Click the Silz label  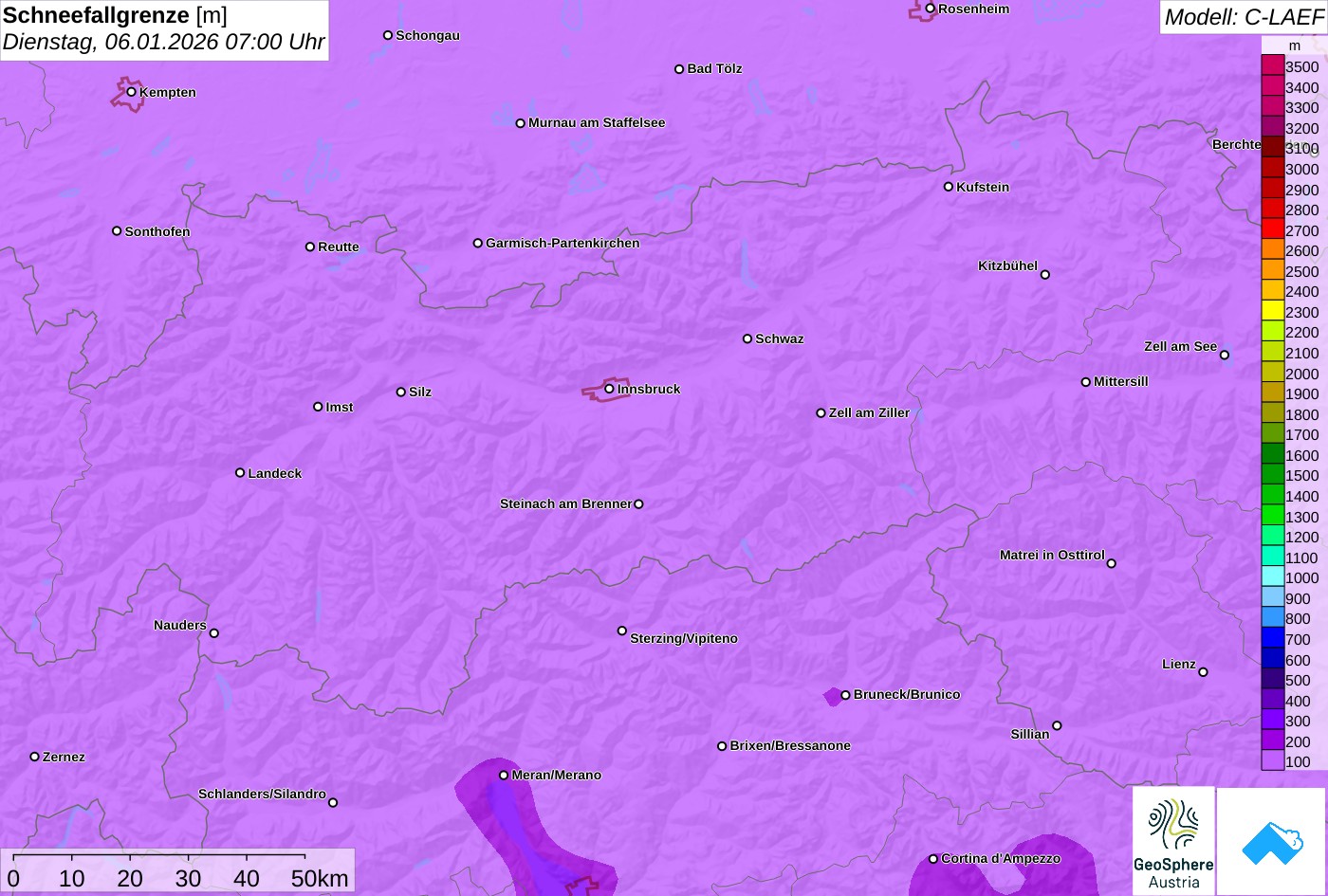(420, 392)
